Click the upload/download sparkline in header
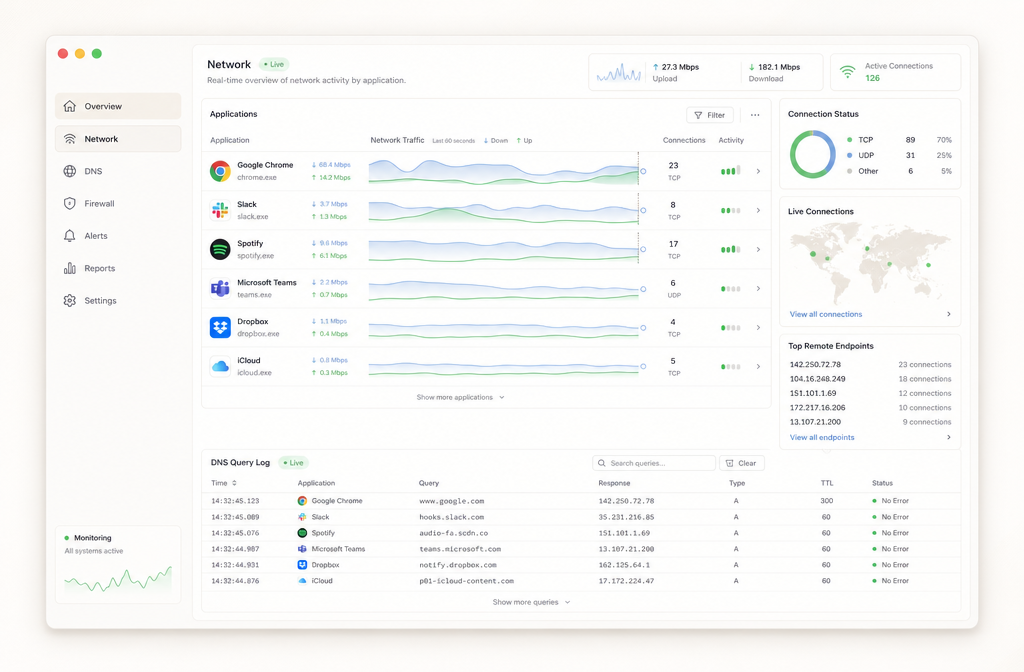The image size is (1024, 672). point(618,72)
